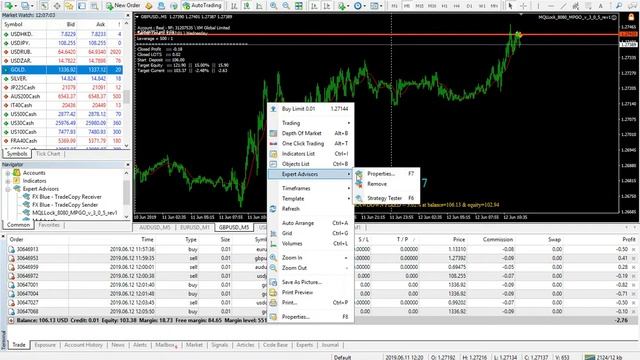Open dropdown arrow next to New Chart icon

pos(16,6)
